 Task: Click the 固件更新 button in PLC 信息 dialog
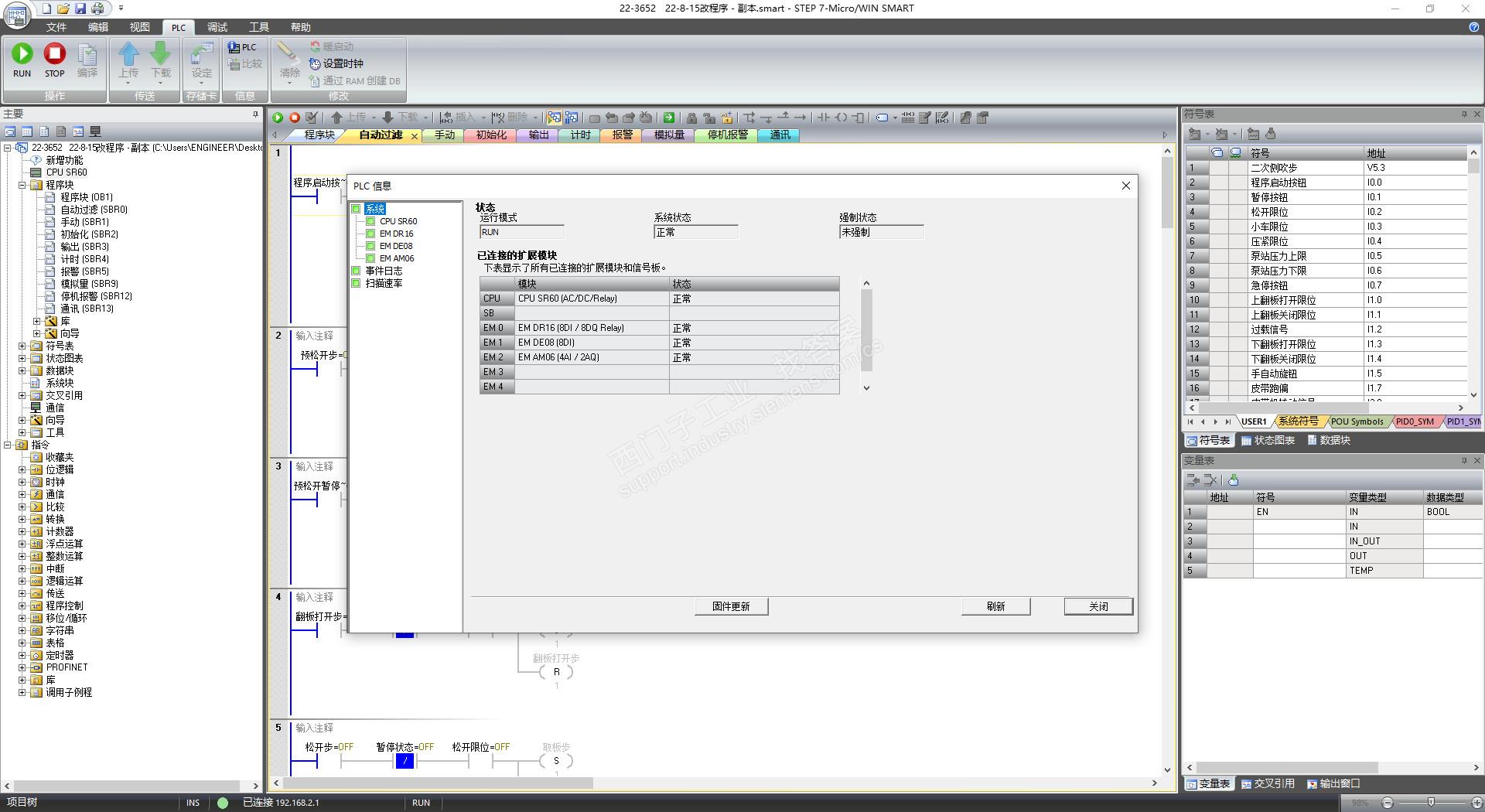[x=731, y=606]
